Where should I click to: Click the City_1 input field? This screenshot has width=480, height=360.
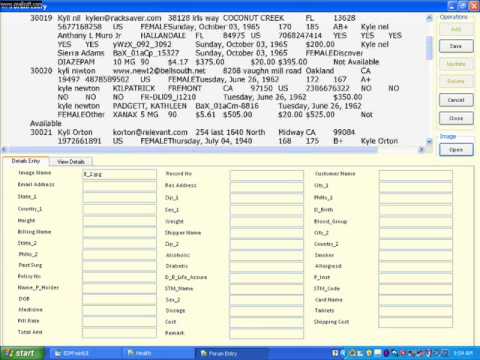(x=415, y=186)
